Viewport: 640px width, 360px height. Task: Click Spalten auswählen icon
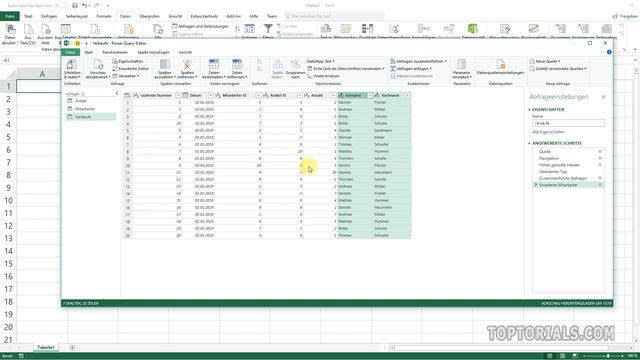coord(164,64)
